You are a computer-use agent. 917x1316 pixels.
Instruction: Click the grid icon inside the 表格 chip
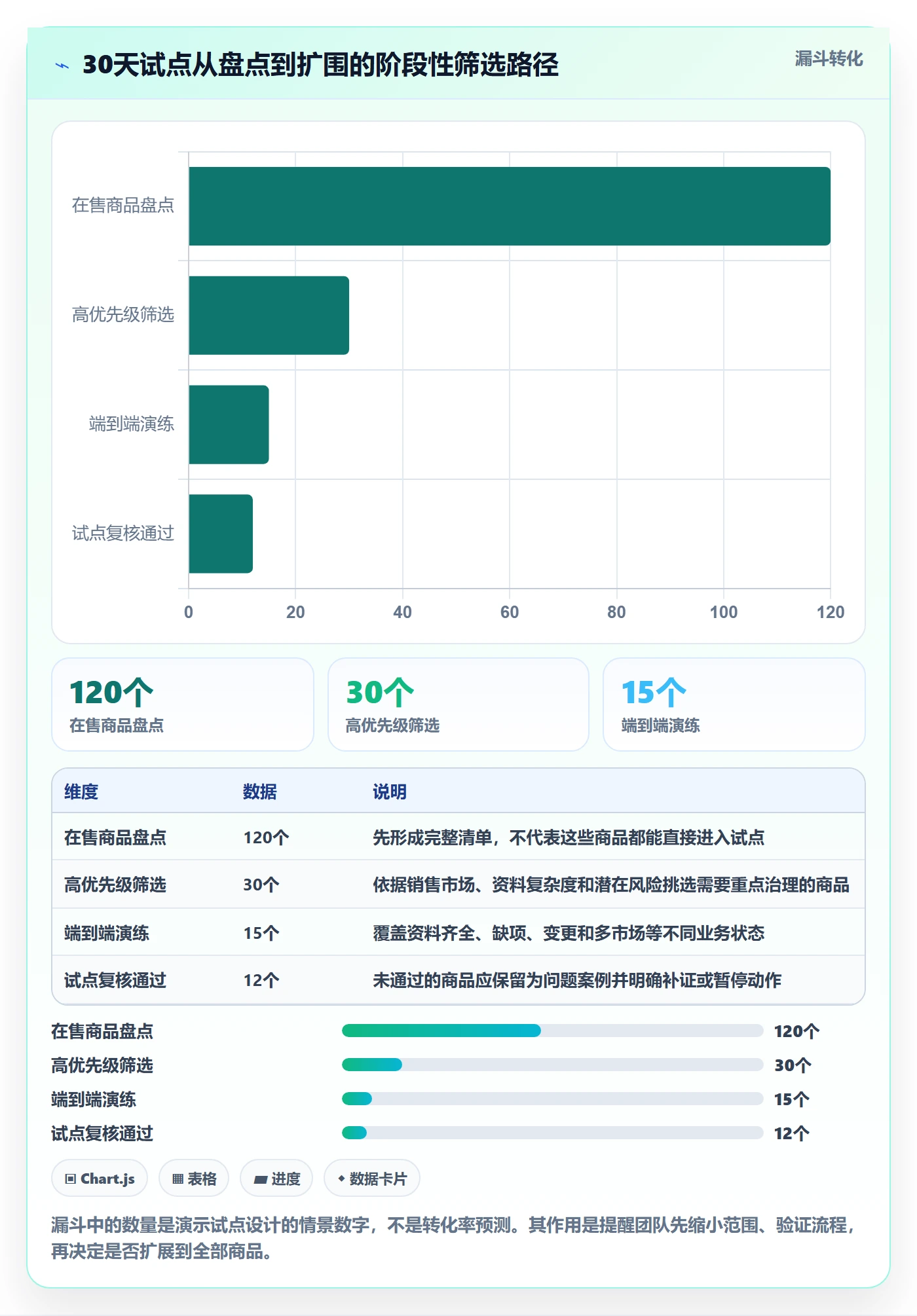178,1179
